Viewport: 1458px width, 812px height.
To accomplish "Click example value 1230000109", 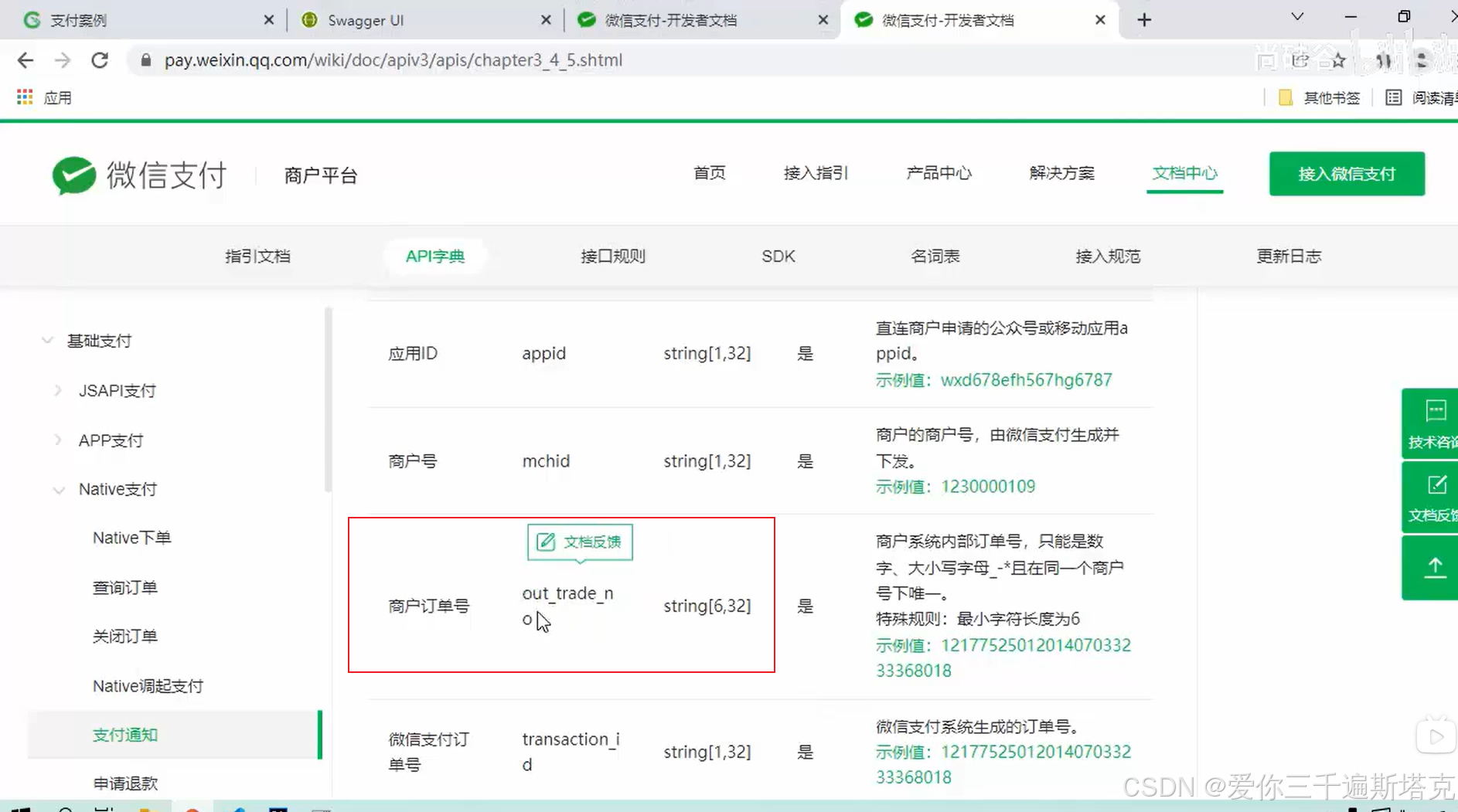I will [x=987, y=487].
